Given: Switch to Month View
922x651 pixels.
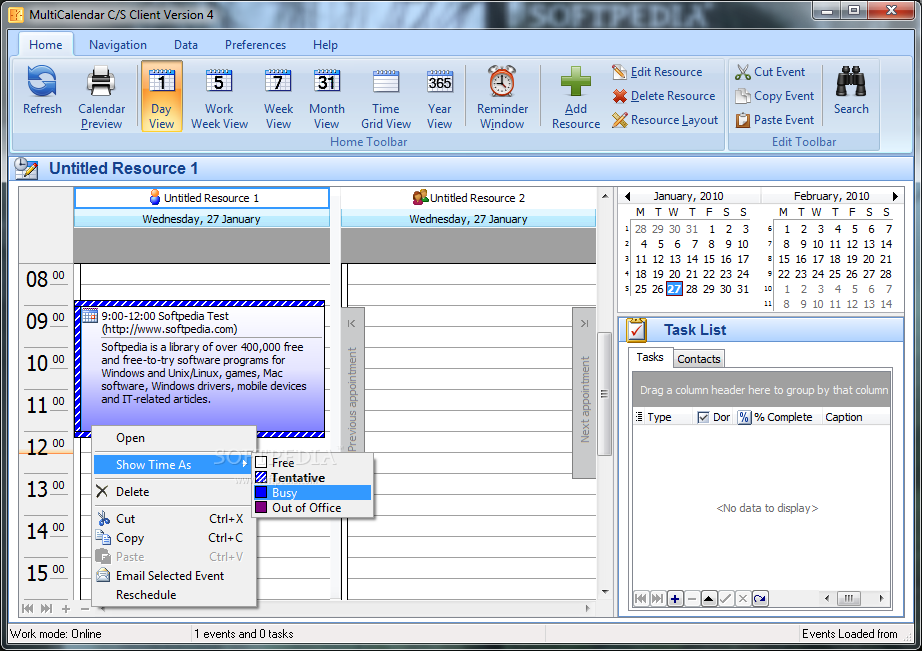Looking at the screenshot, I should tap(326, 98).
